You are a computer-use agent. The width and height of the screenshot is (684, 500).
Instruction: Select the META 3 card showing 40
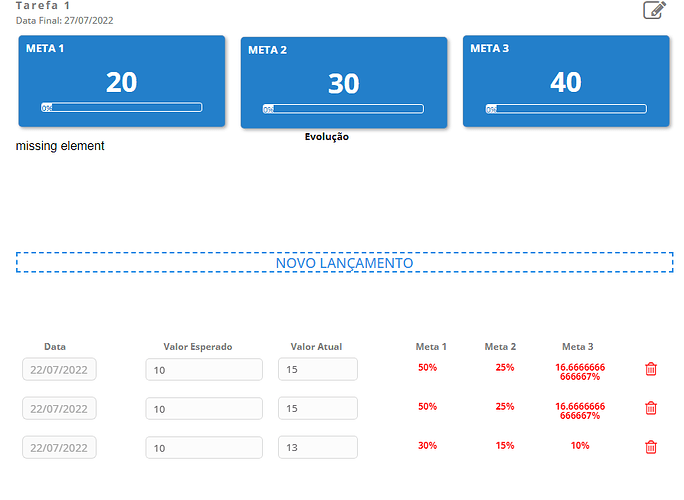[566, 81]
